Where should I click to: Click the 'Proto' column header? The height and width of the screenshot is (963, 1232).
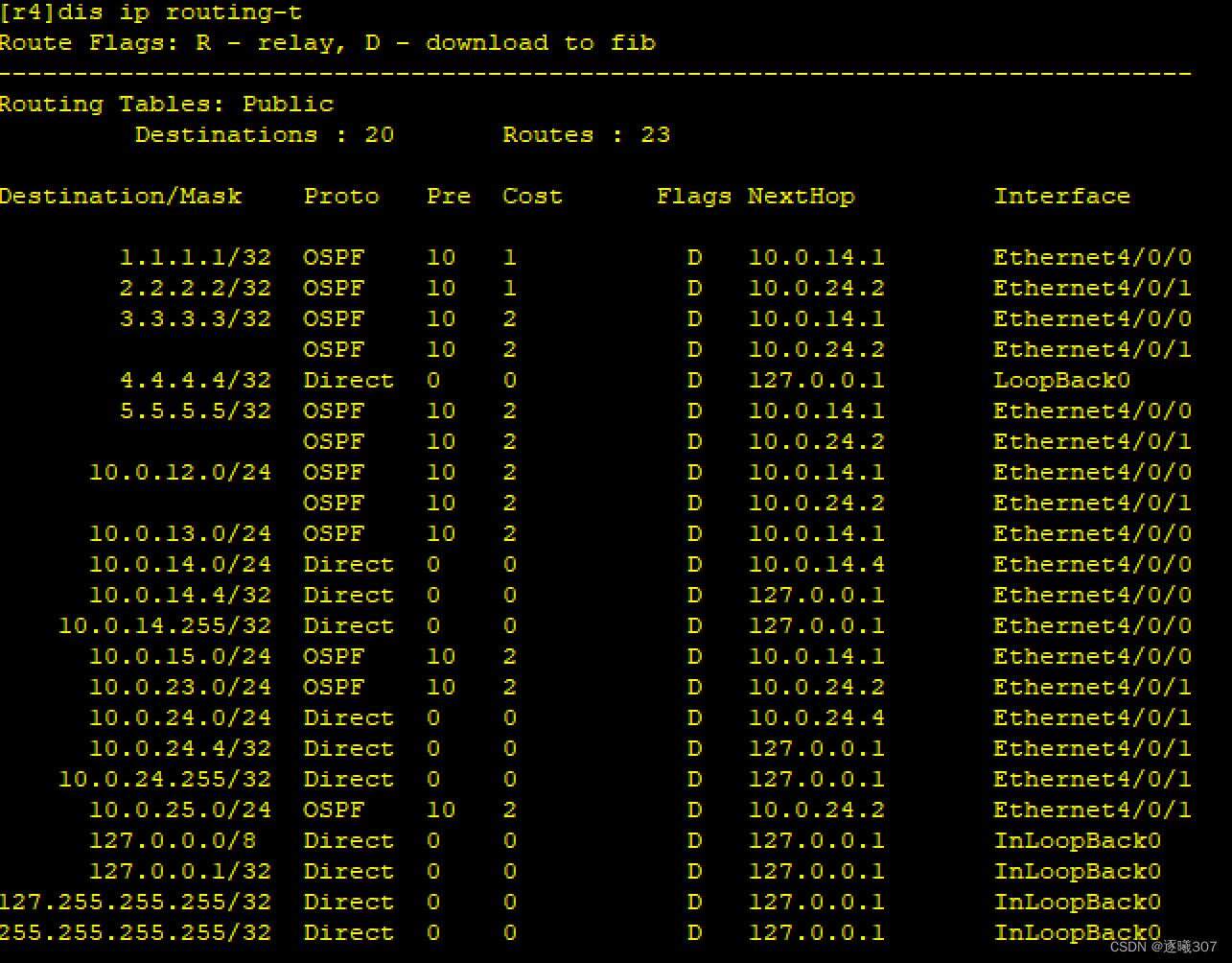click(x=340, y=196)
